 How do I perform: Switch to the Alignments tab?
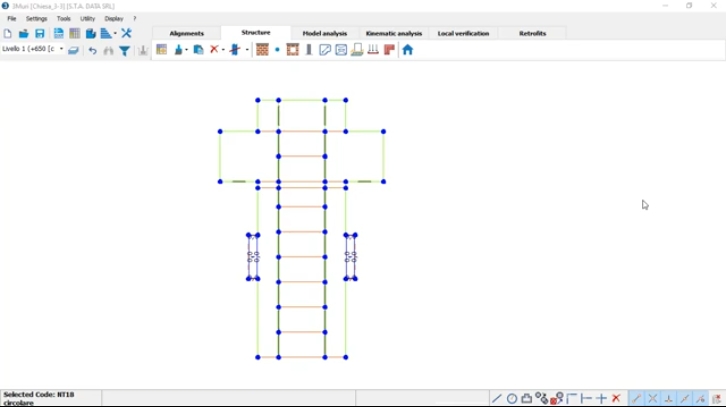[x=187, y=33]
